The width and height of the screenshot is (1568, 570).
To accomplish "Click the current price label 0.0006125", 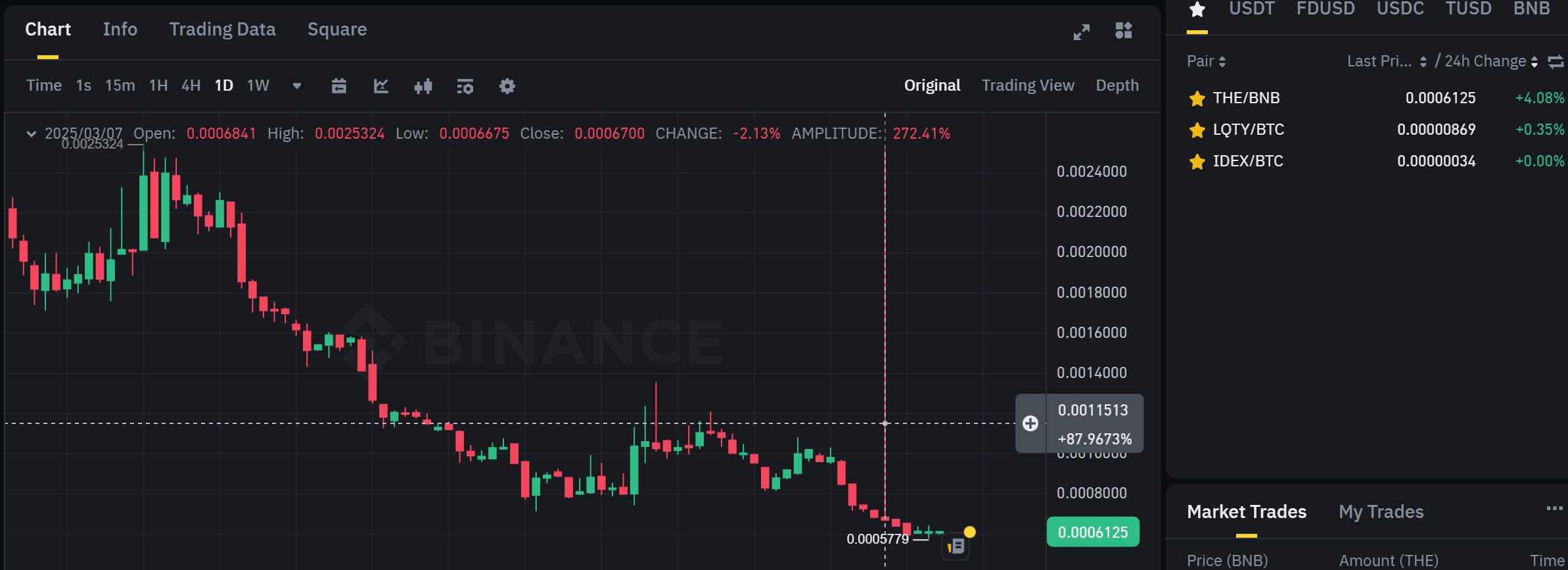I will coord(1093,532).
